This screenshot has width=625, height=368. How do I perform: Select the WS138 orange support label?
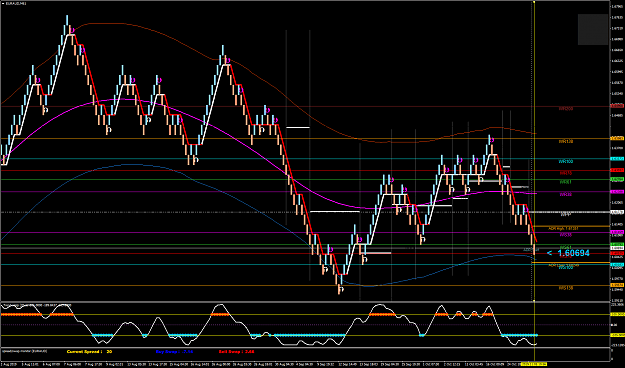tap(566, 288)
